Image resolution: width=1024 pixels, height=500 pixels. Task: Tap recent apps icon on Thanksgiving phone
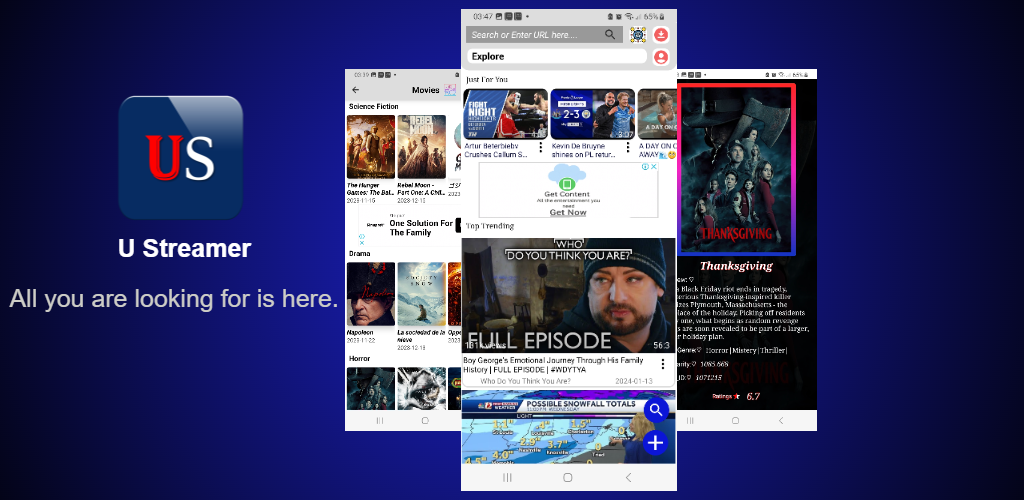[690, 420]
